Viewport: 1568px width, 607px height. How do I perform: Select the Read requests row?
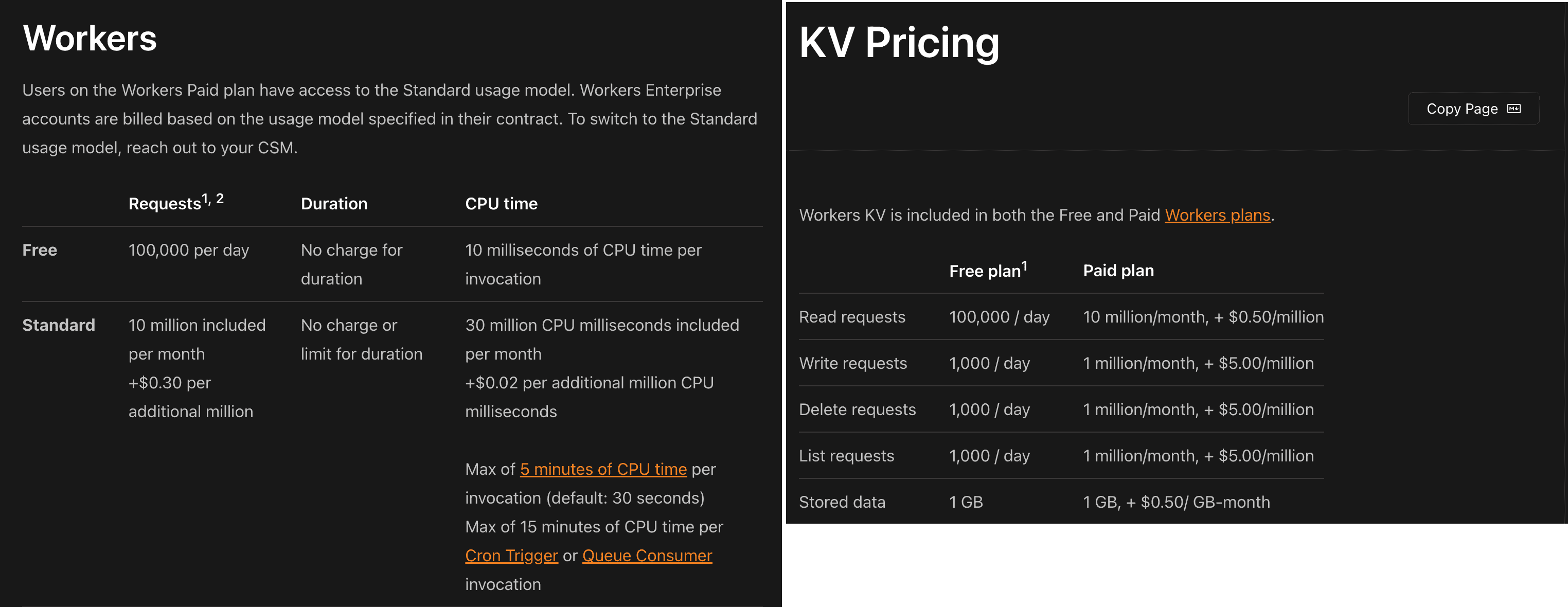[x=852, y=316]
